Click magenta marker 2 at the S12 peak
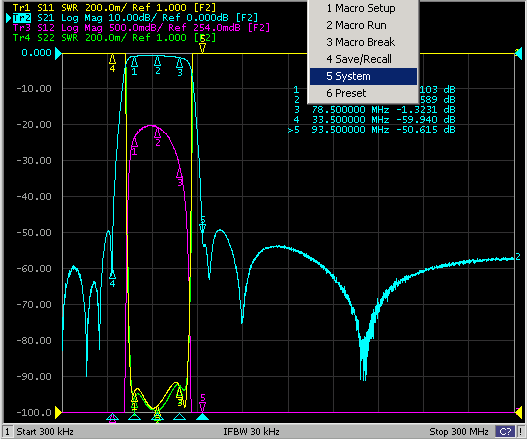Image resolution: width=527 pixels, height=439 pixels. pyautogui.click(x=158, y=137)
